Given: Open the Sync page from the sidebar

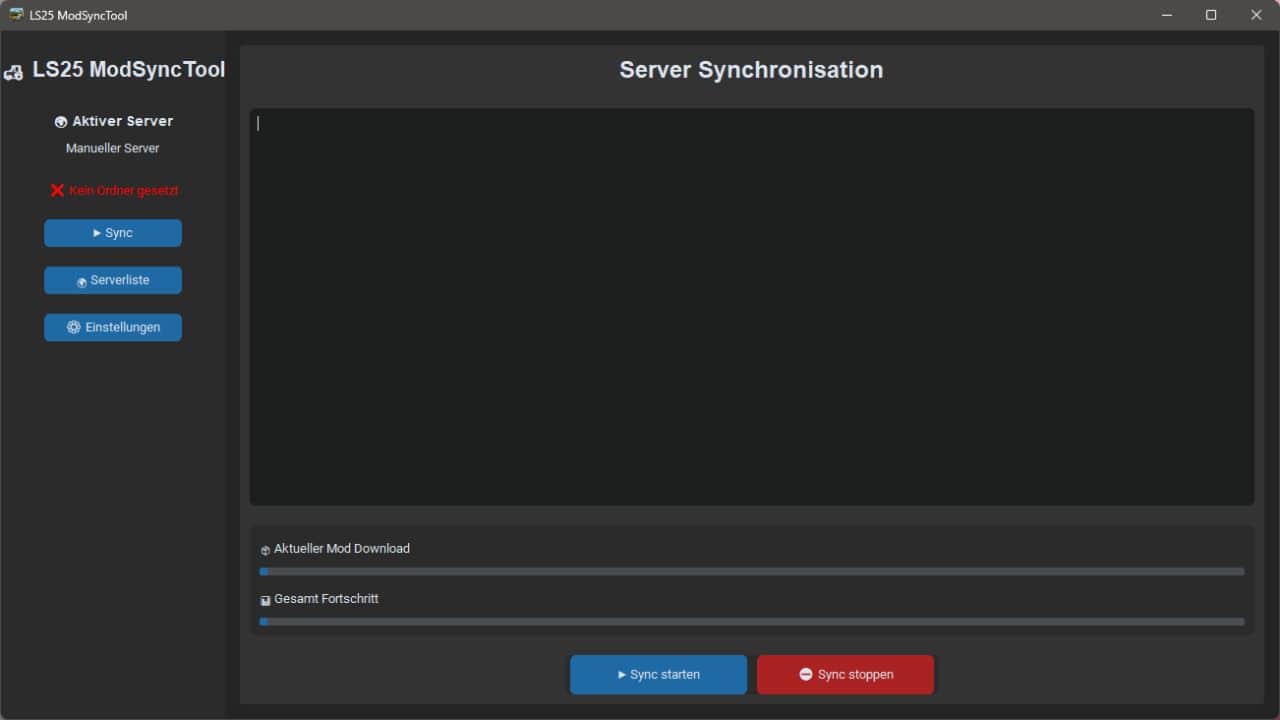Looking at the screenshot, I should tap(113, 233).
